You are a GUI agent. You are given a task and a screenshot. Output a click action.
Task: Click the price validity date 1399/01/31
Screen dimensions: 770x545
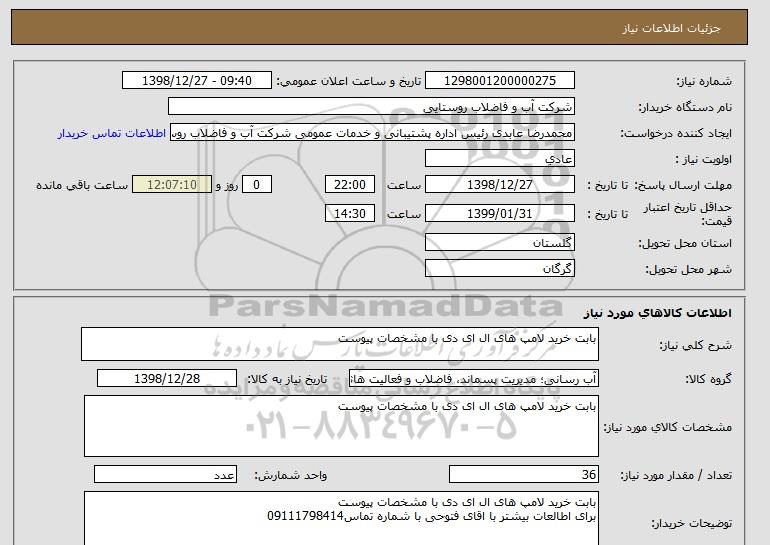coord(499,214)
